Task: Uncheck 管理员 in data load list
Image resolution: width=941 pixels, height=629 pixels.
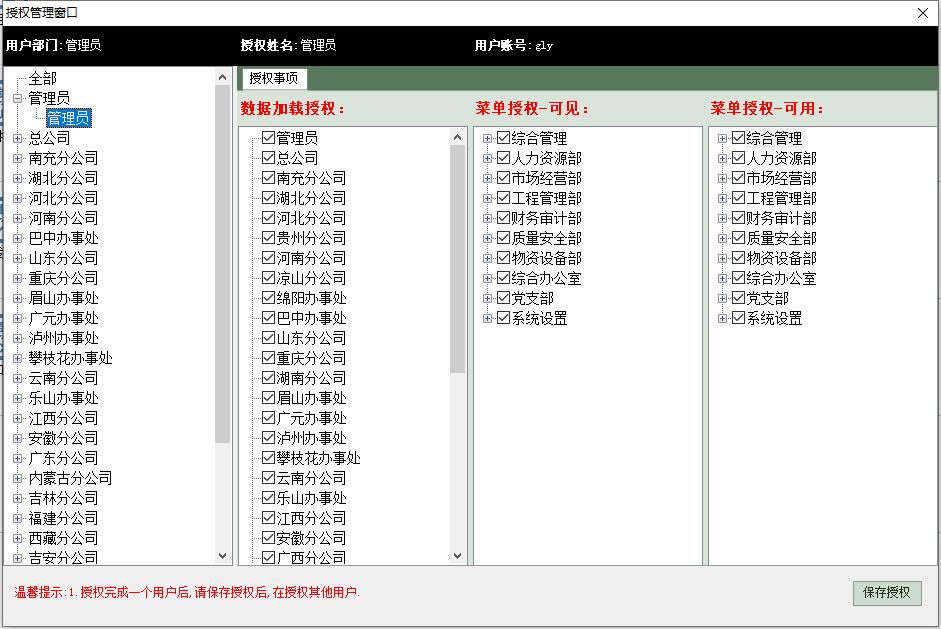Action: (268, 138)
